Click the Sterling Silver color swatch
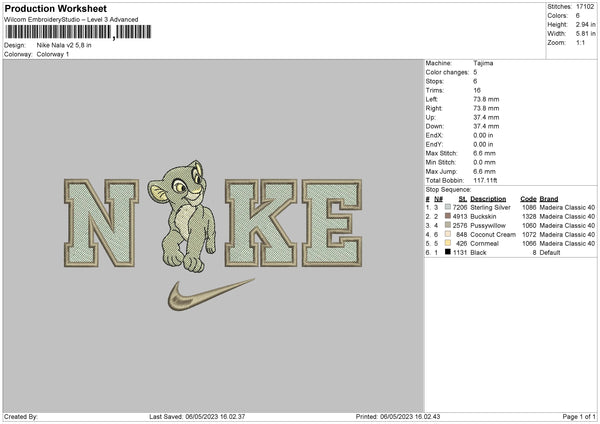The height and width of the screenshot is (424, 600). pyautogui.click(x=448, y=207)
